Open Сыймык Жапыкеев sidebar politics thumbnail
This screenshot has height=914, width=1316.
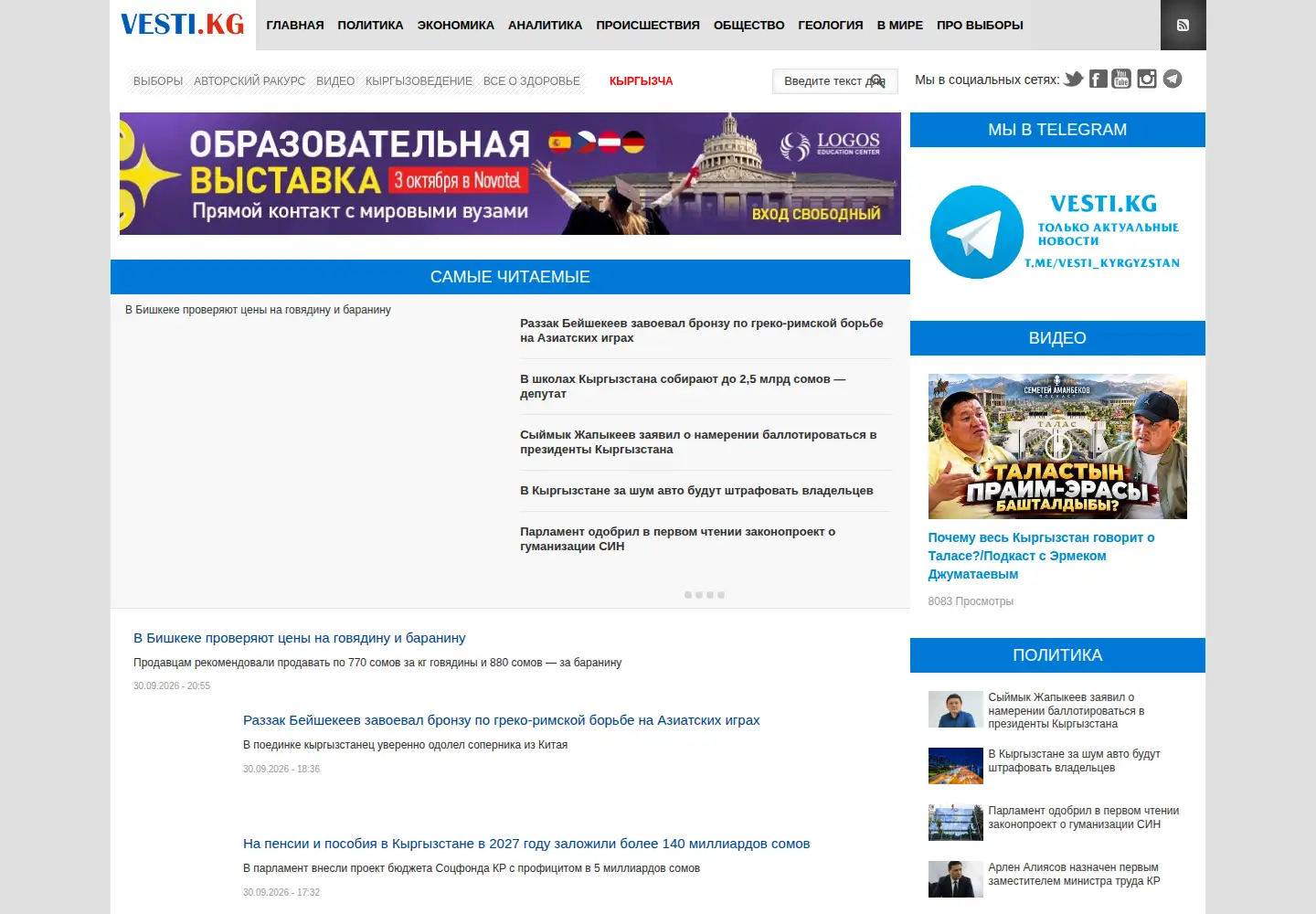pos(956,709)
